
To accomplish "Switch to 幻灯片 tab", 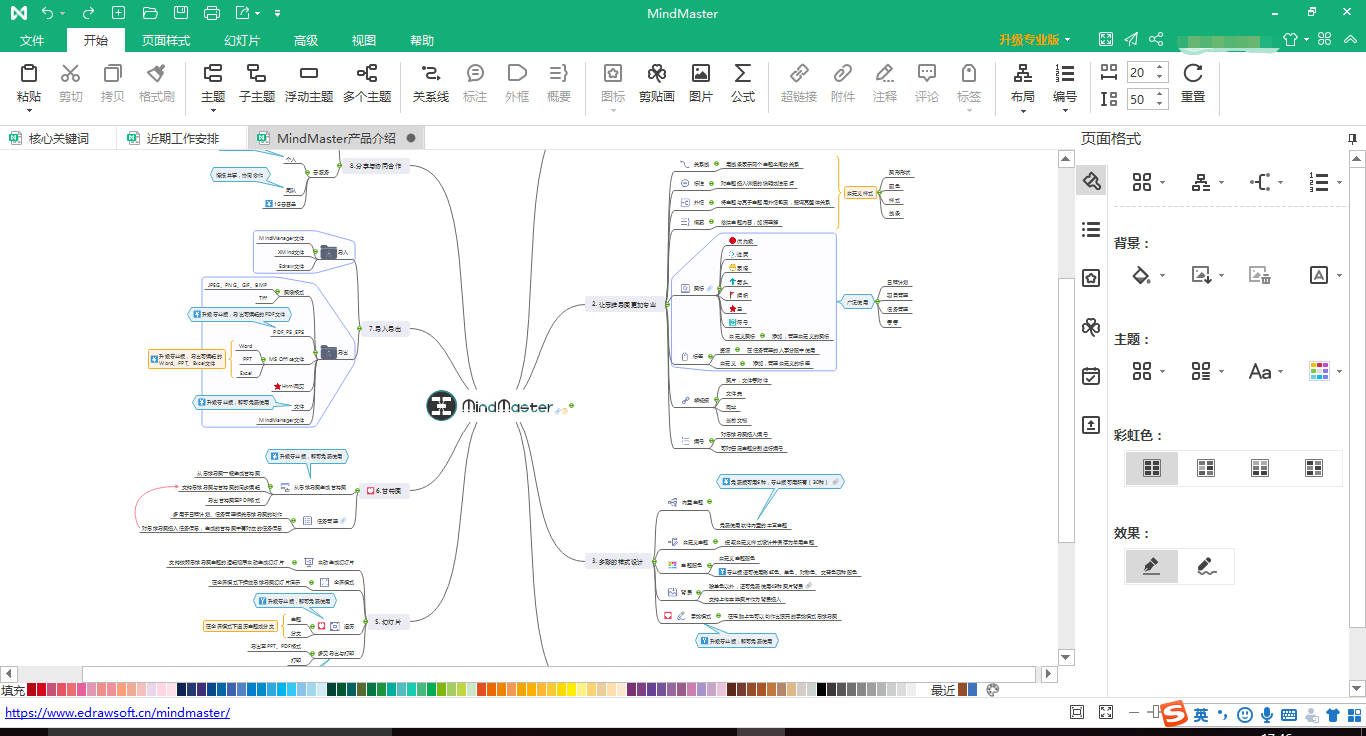I will coord(242,41).
